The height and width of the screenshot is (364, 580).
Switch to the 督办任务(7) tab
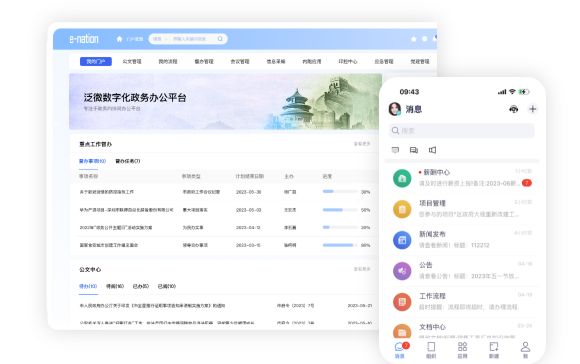(x=128, y=161)
